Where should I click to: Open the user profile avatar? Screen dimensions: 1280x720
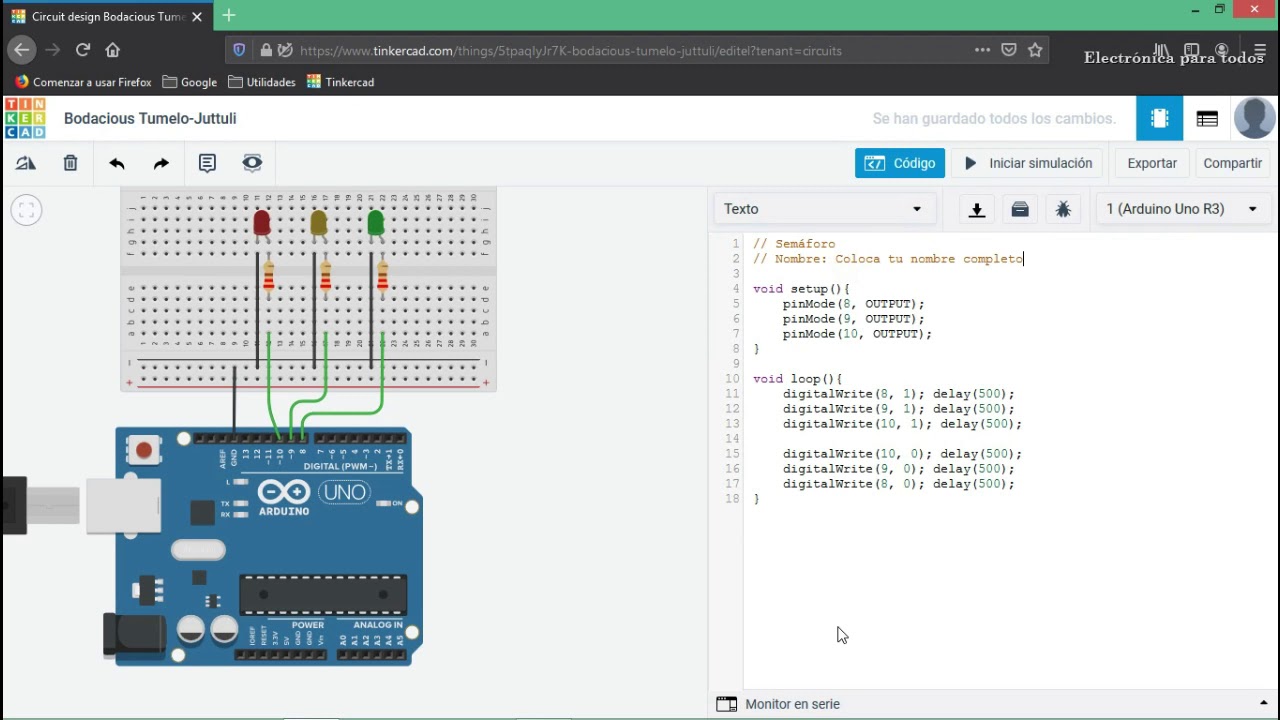tap(1255, 118)
